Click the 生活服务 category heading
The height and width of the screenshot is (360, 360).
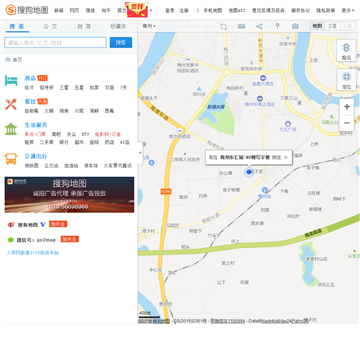36,125
